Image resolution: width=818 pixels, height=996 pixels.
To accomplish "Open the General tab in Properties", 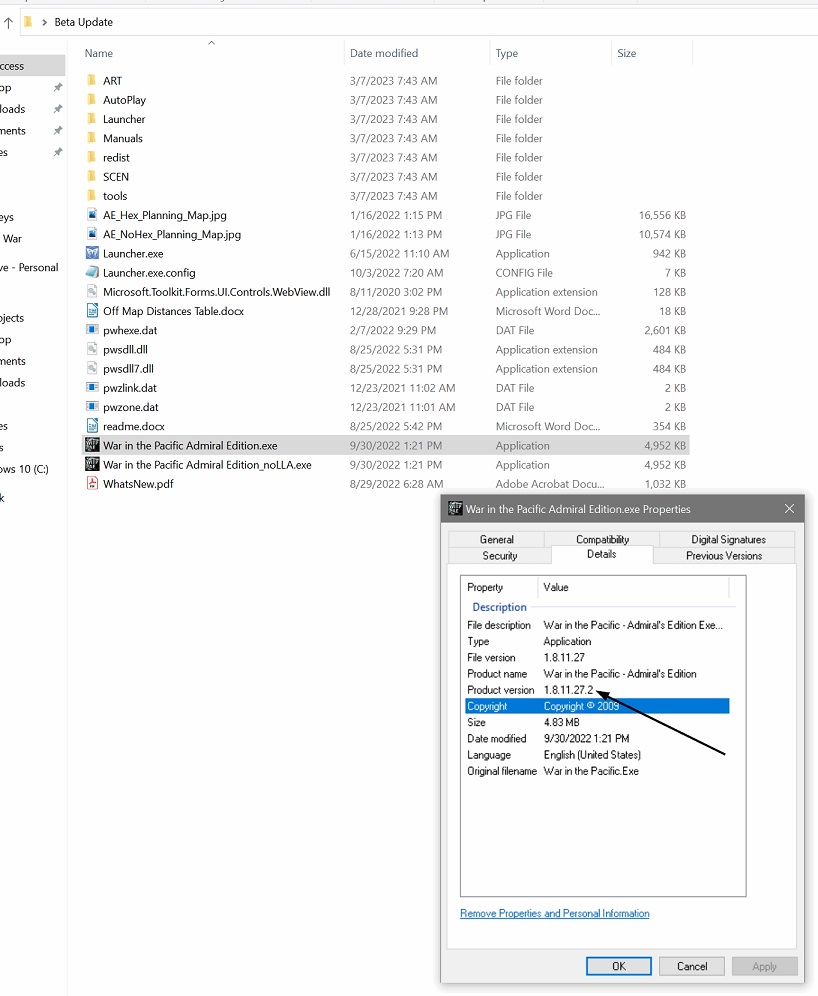I will (497, 539).
